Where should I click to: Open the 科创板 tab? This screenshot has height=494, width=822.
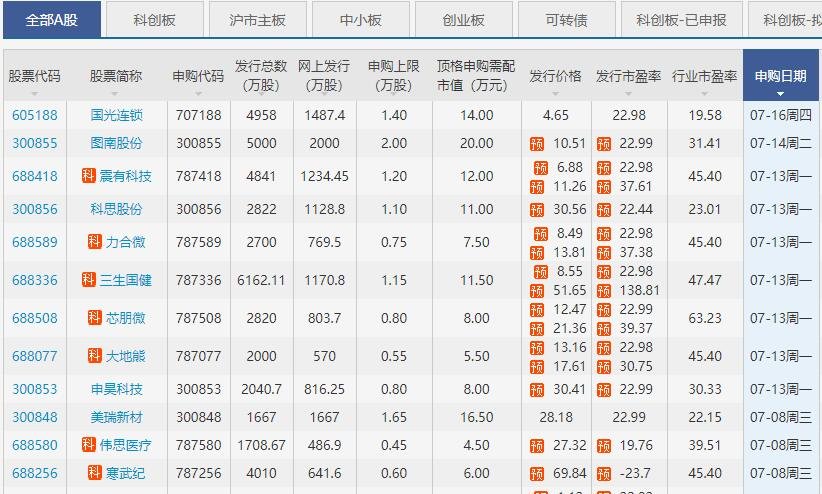(155, 20)
